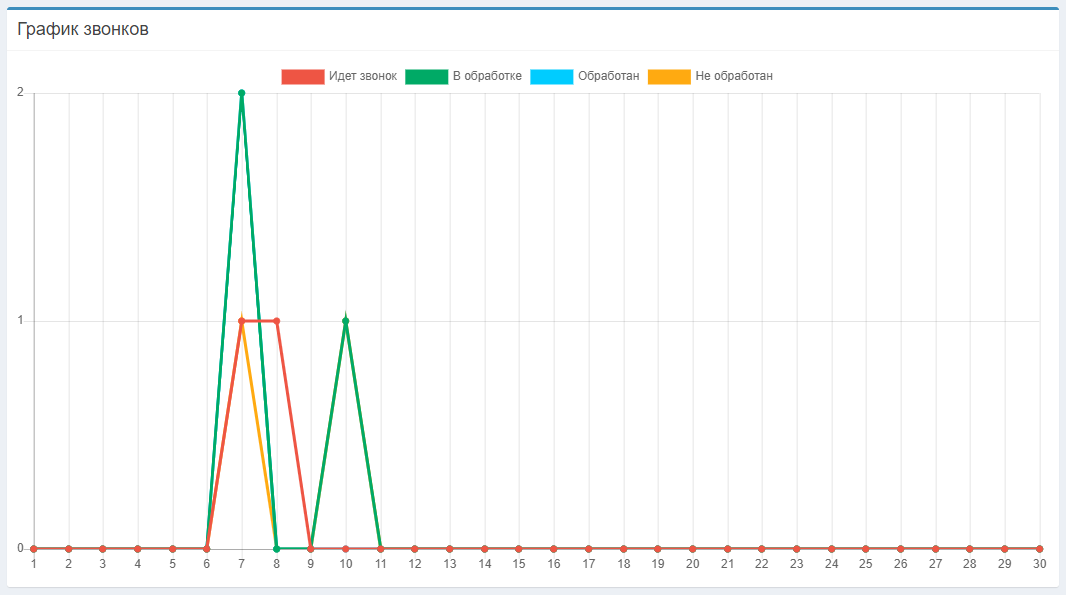Select the zero data point at day 25
1066x595 pixels.
pos(866,548)
